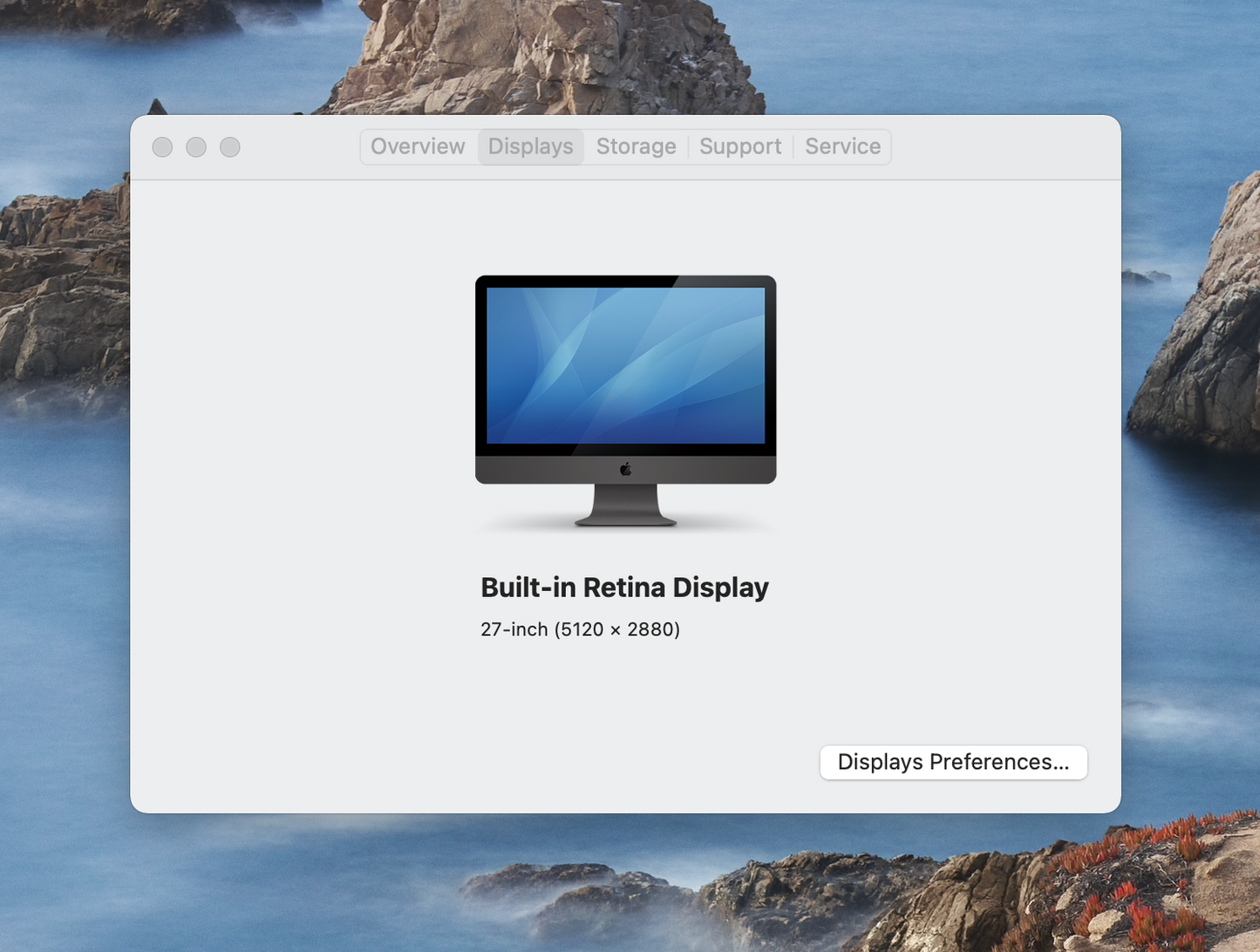Image resolution: width=1260 pixels, height=952 pixels.
Task: Minimize the window with the yellow button
Action: pos(195,146)
